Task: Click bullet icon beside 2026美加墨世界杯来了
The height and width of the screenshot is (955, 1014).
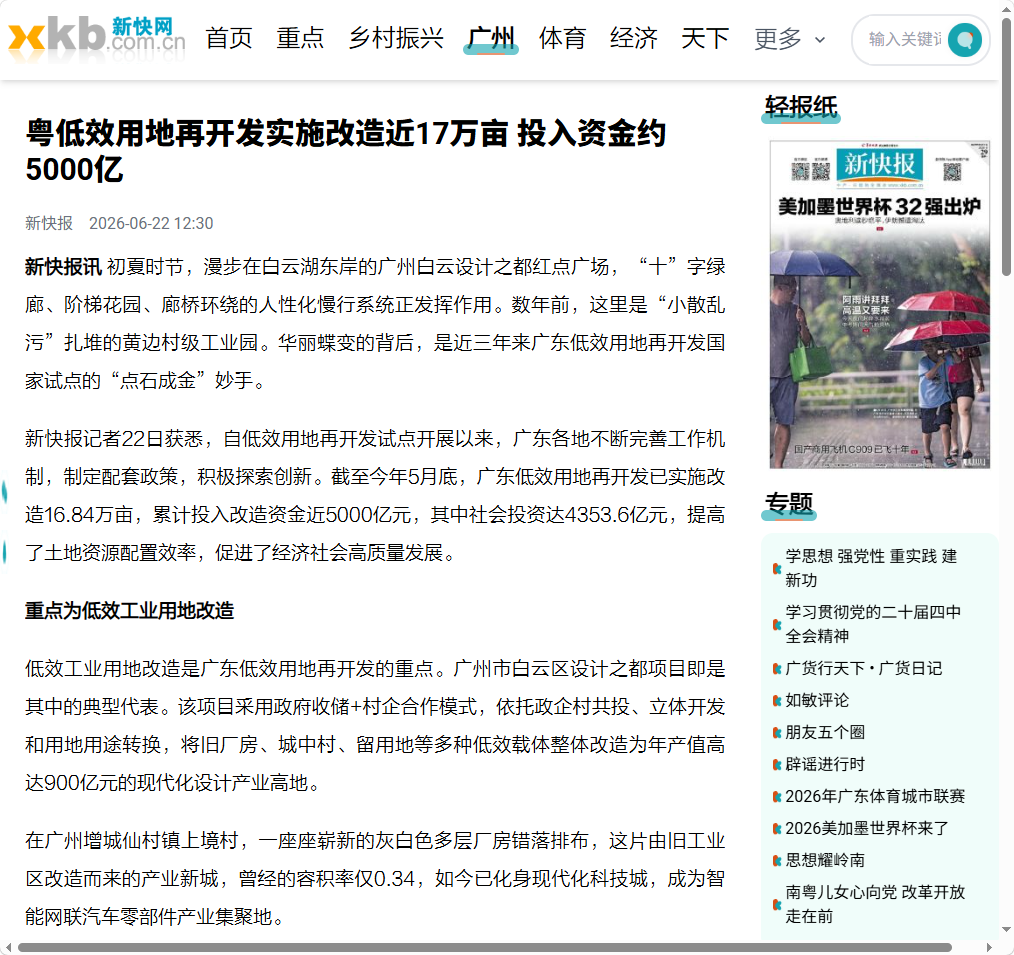Action: 777,828
